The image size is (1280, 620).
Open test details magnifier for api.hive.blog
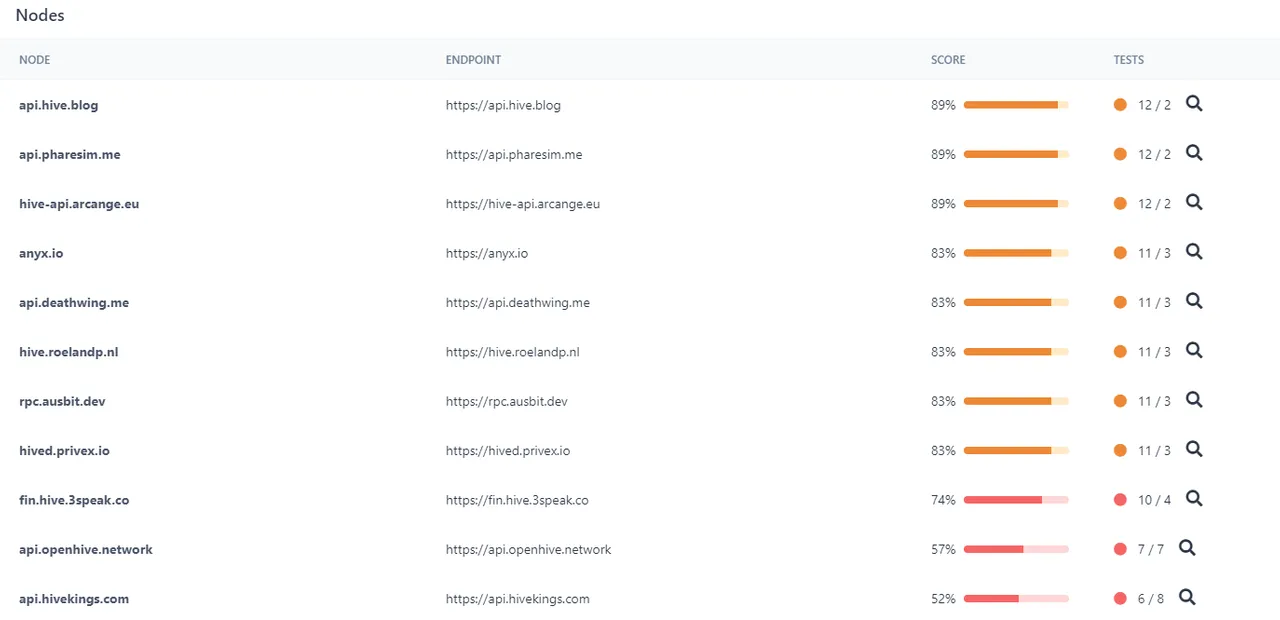pos(1194,103)
